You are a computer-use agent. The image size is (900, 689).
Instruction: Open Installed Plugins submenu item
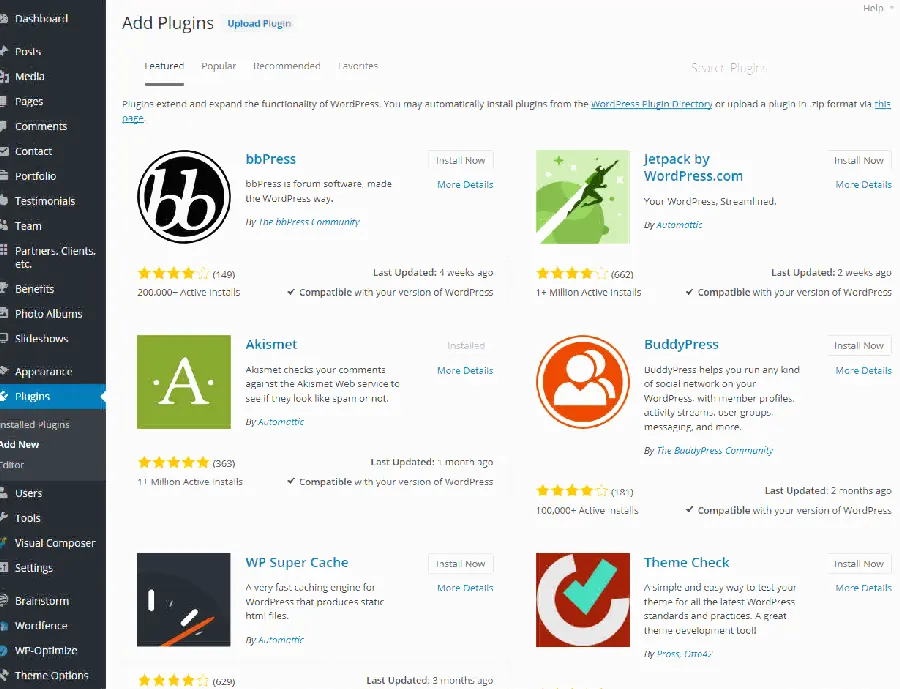[x=35, y=425]
